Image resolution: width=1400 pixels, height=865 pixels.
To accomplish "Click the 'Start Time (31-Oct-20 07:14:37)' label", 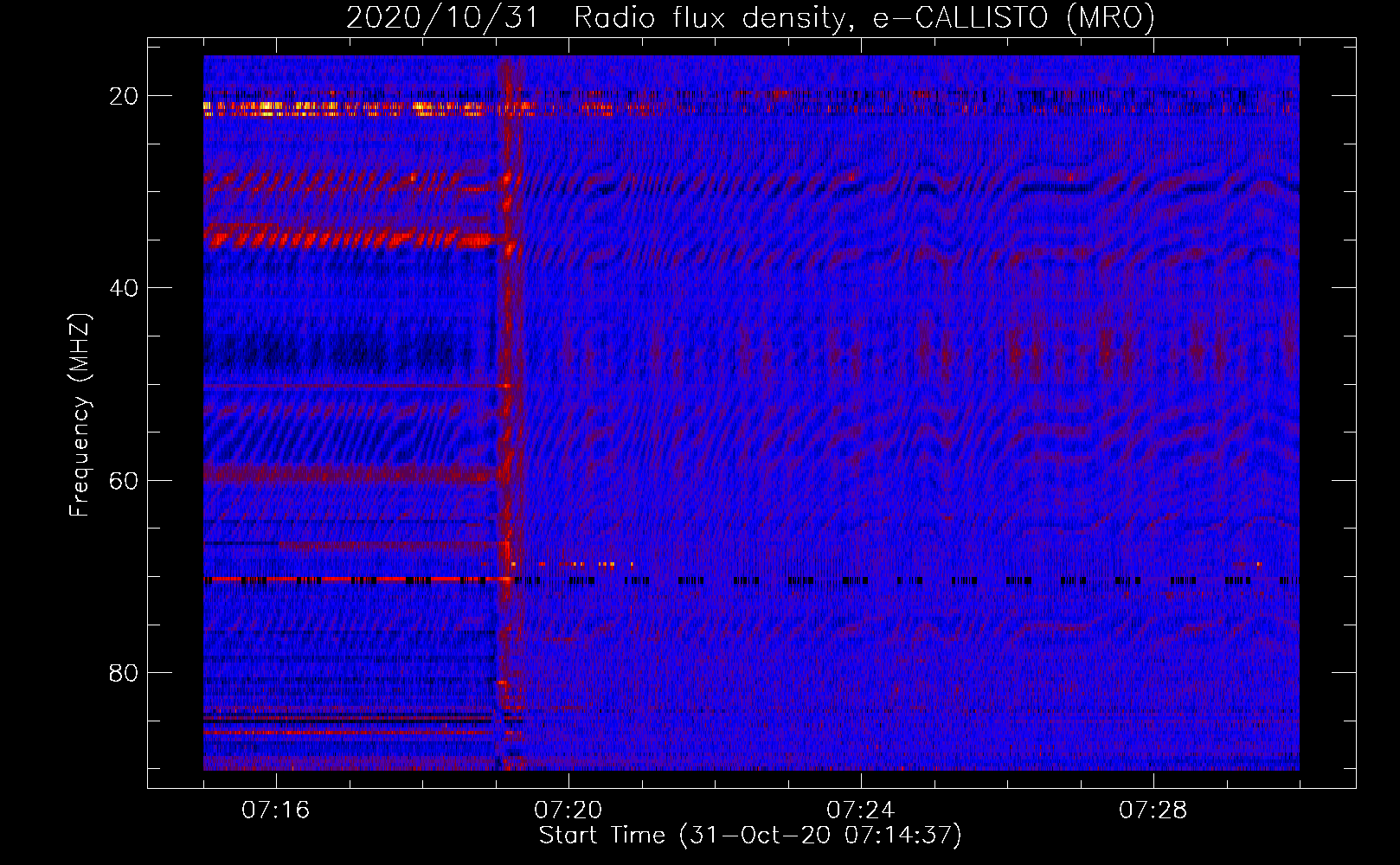I will (750, 836).
